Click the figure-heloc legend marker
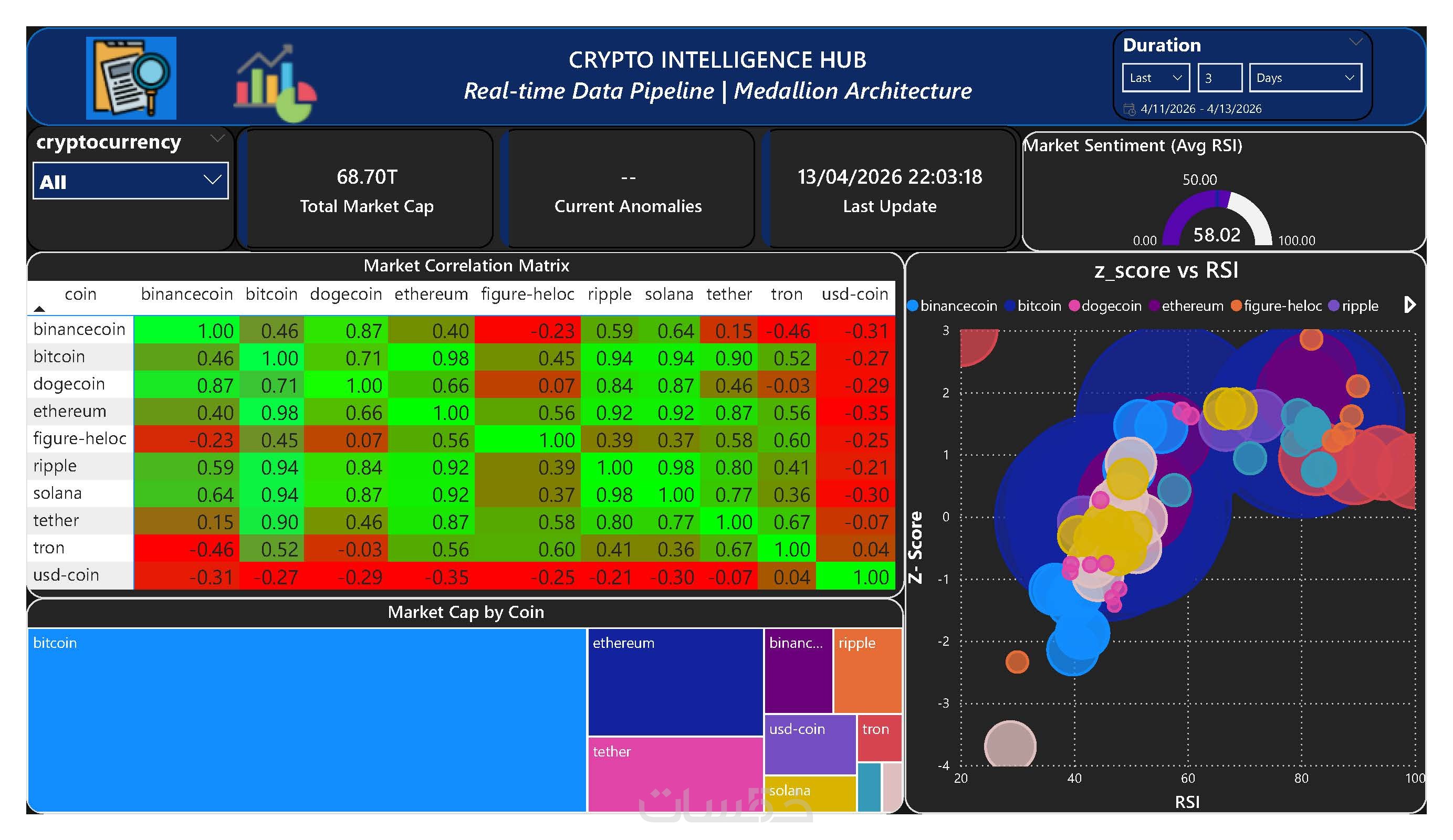 coord(1236,306)
